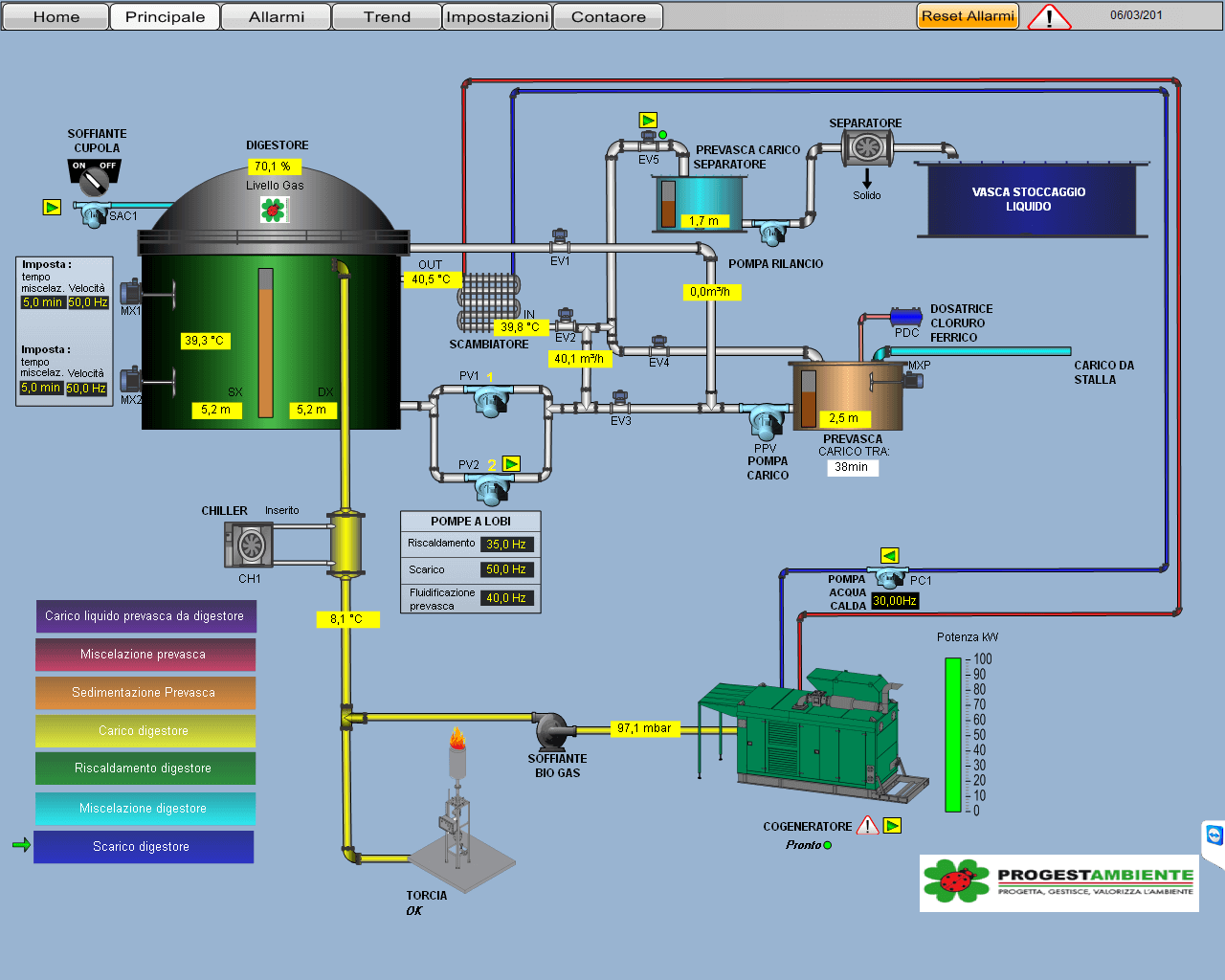
Task: Edit the 38min PREVASCA CARICO TRA field
Action: [x=852, y=467]
